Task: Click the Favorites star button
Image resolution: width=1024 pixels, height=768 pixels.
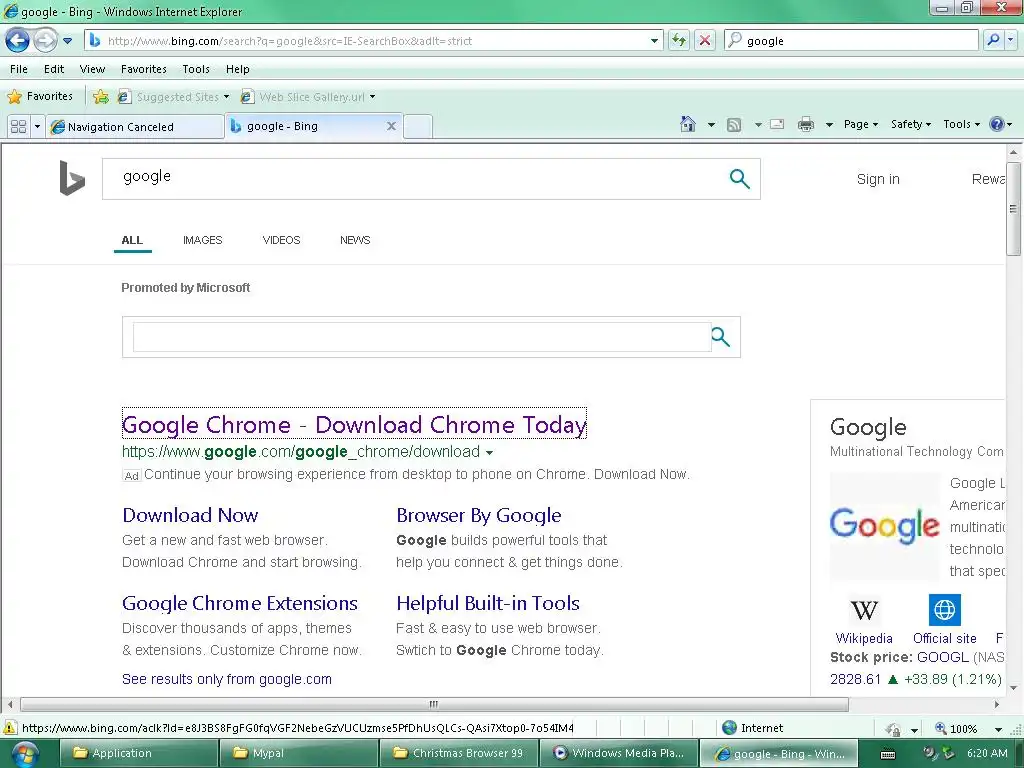Action: tap(40, 97)
